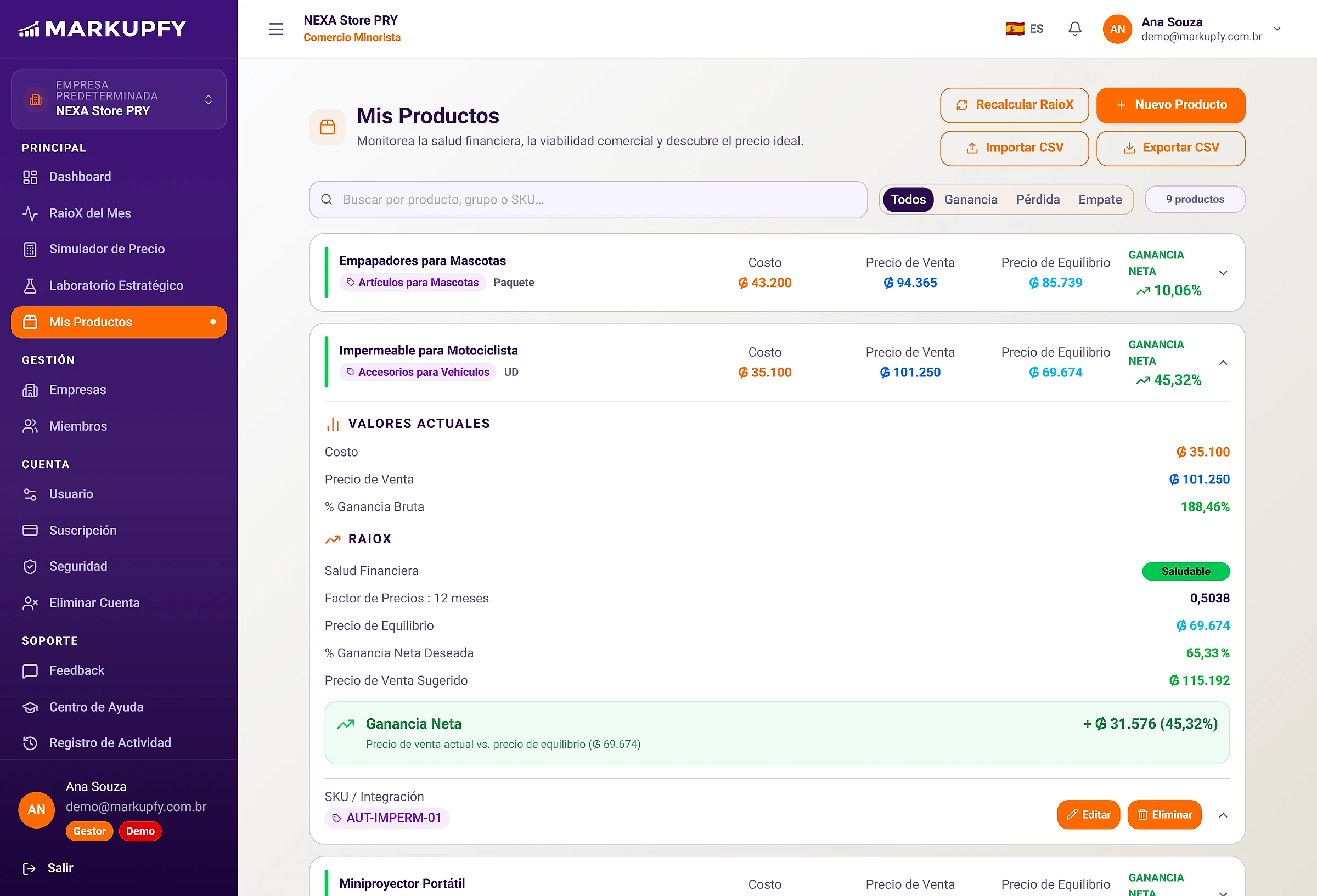The height and width of the screenshot is (896, 1317).
Task: Click Eliminar button for Impermeable
Action: (x=1164, y=814)
